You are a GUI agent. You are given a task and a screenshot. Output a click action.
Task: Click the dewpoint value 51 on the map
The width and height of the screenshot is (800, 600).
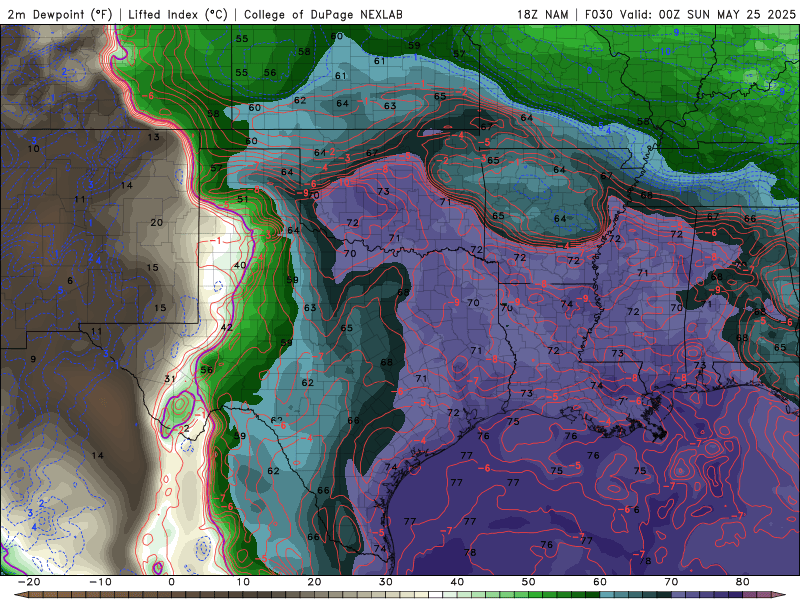tap(242, 199)
